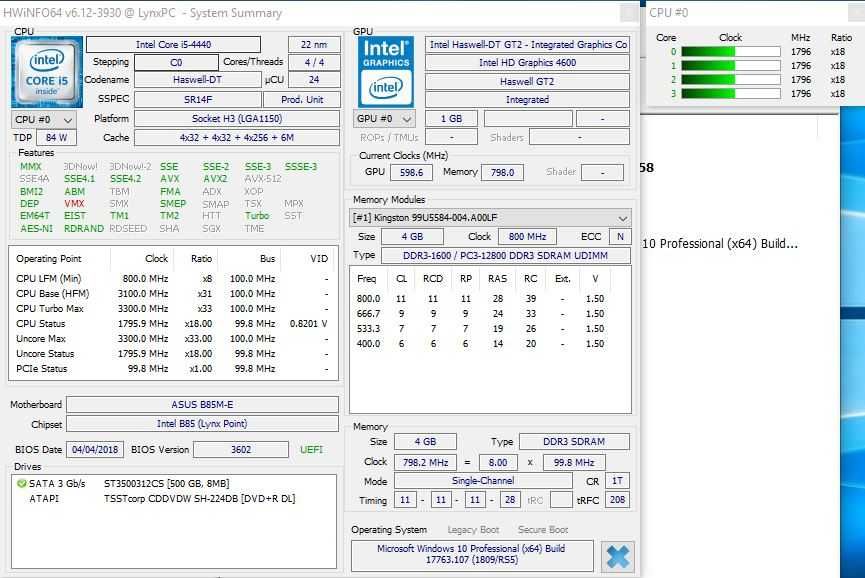Click the module clock 800 MHz field

(x=527, y=237)
